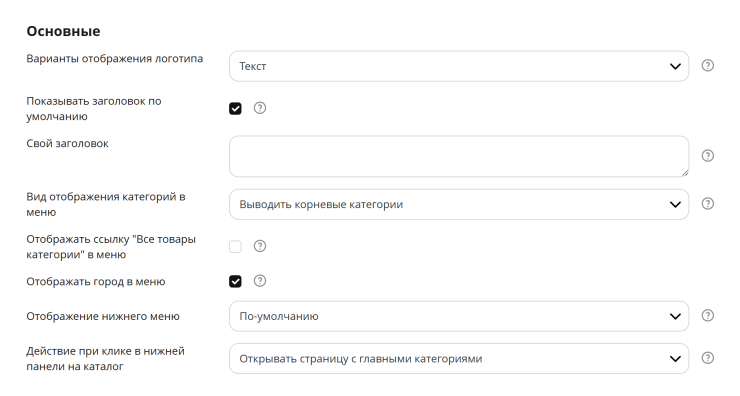740x396 pixels.
Task: Open 'Выводить корневые категории' dropdown
Action: click(x=459, y=204)
